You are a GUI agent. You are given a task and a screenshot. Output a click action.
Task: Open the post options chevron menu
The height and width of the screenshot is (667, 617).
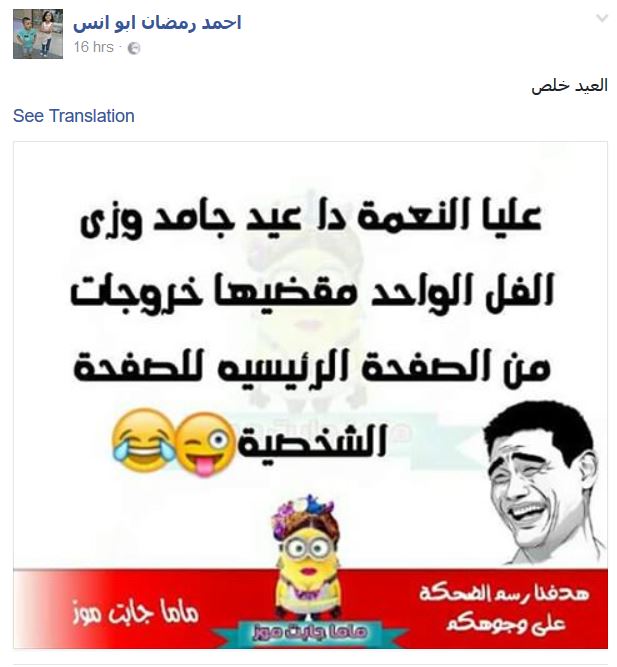602,18
